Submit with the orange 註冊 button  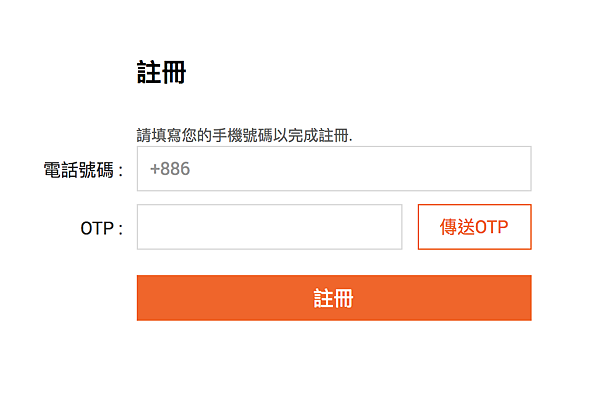(334, 298)
